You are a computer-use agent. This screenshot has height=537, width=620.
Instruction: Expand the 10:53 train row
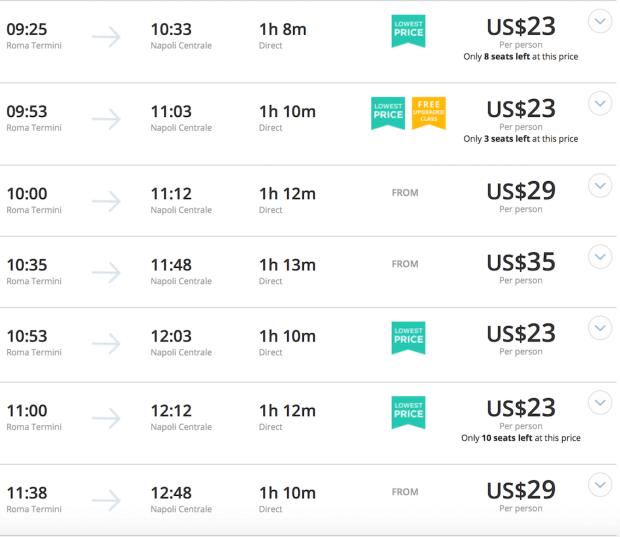(600, 328)
